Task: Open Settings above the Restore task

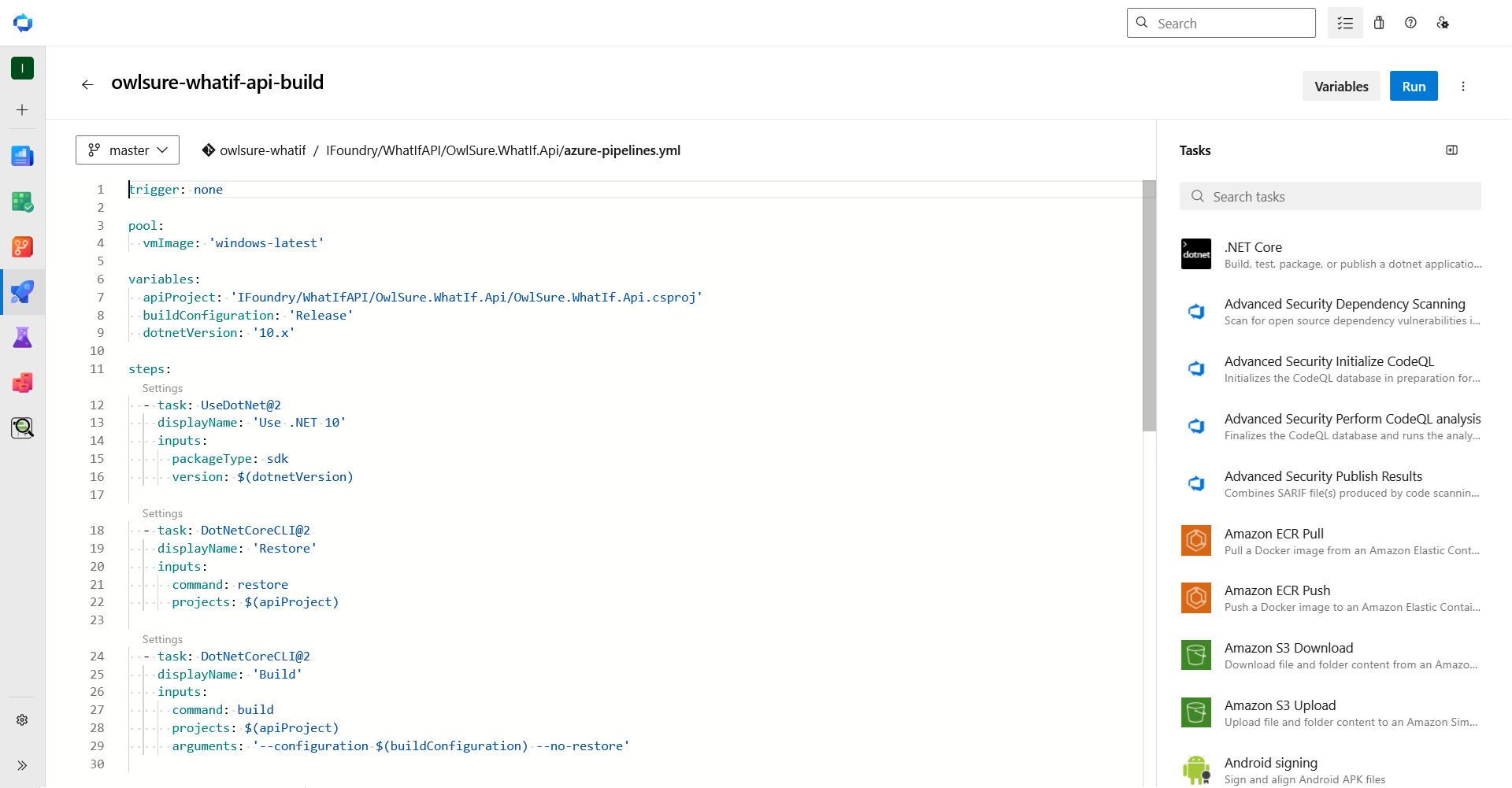Action: [x=162, y=513]
